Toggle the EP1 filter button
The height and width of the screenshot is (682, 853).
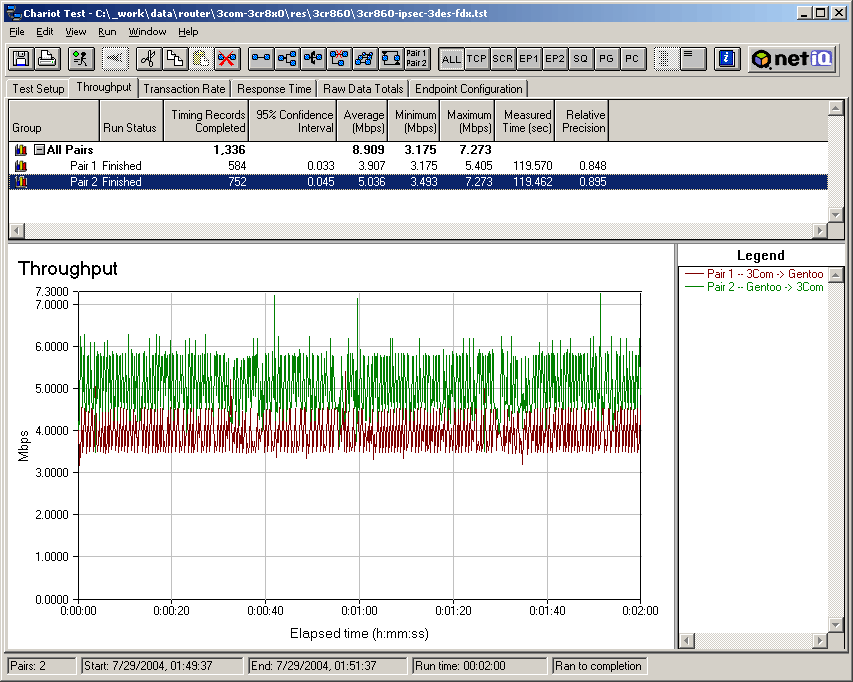click(x=529, y=59)
